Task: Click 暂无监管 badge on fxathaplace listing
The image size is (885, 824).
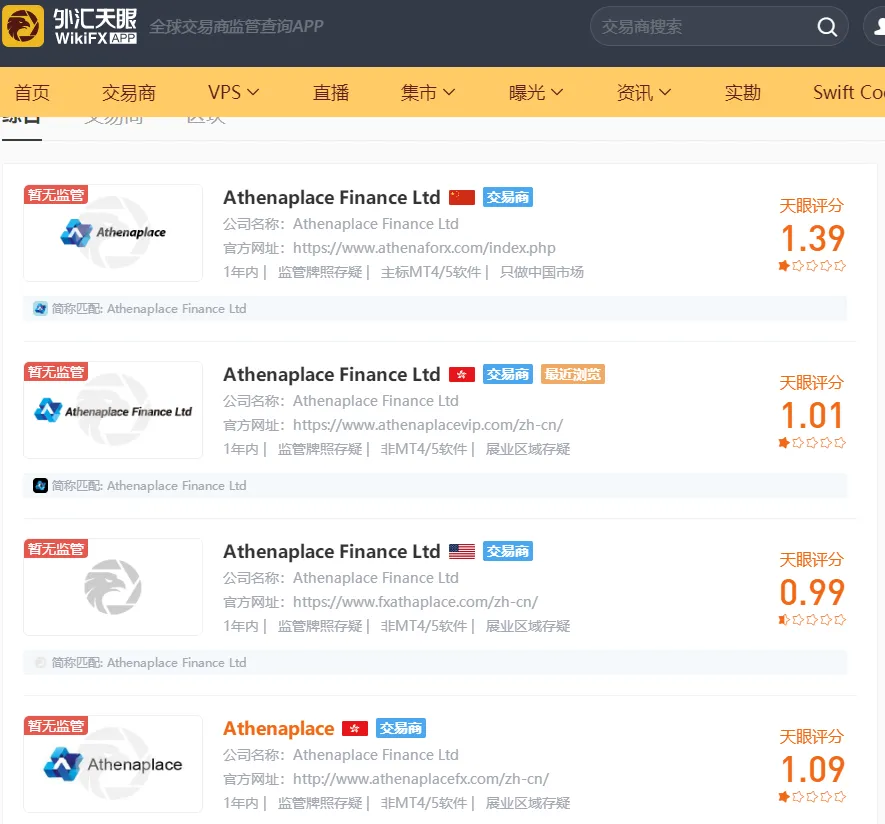Action: pyautogui.click(x=55, y=549)
